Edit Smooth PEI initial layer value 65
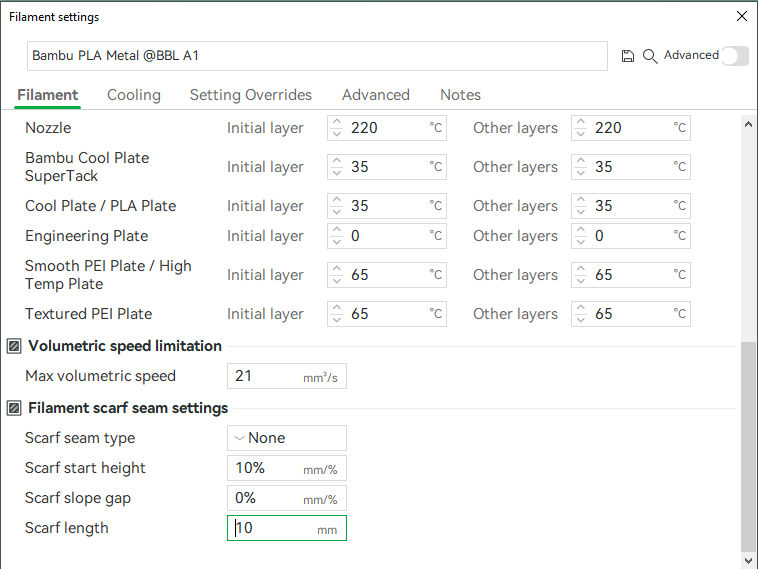 (387, 275)
